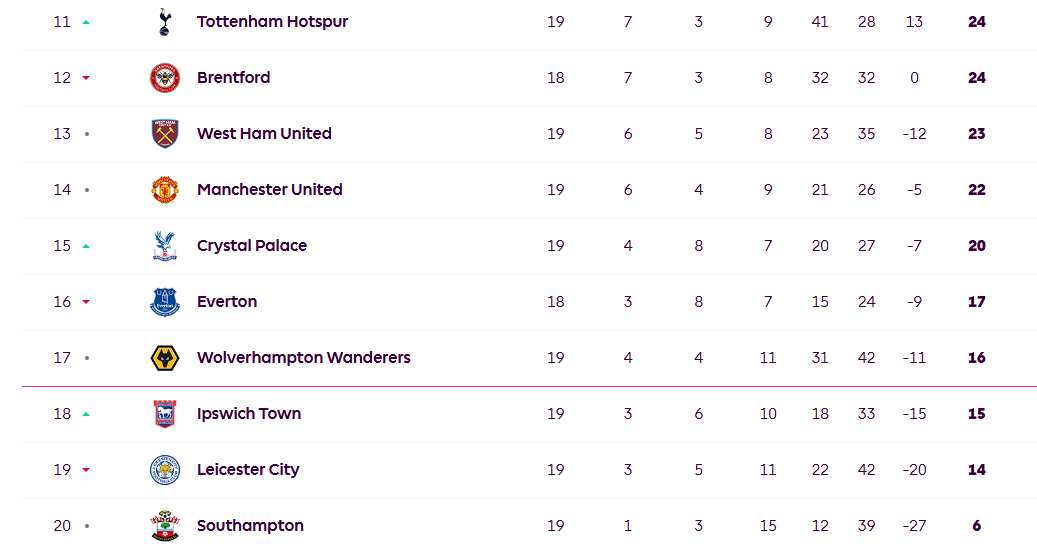This screenshot has width=1037, height=550.
Task: Open the Tottenham Hotspur team link
Action: tap(272, 22)
